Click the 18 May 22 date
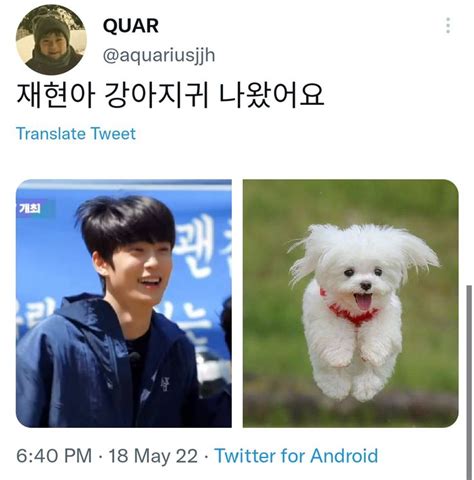Image resolution: width=474 pixels, height=480 pixels. 153,456
